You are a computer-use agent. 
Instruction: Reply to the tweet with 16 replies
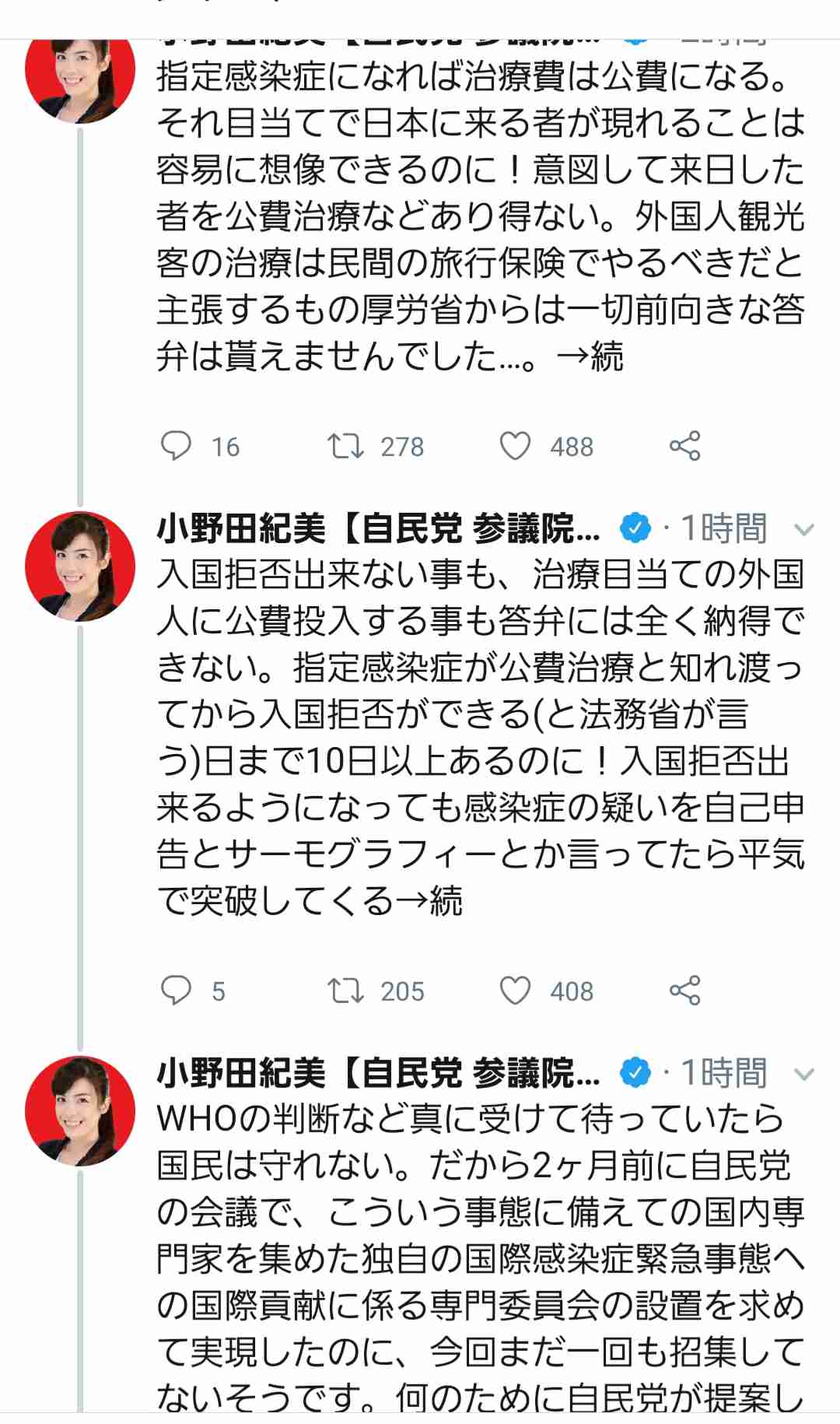pyautogui.click(x=177, y=446)
